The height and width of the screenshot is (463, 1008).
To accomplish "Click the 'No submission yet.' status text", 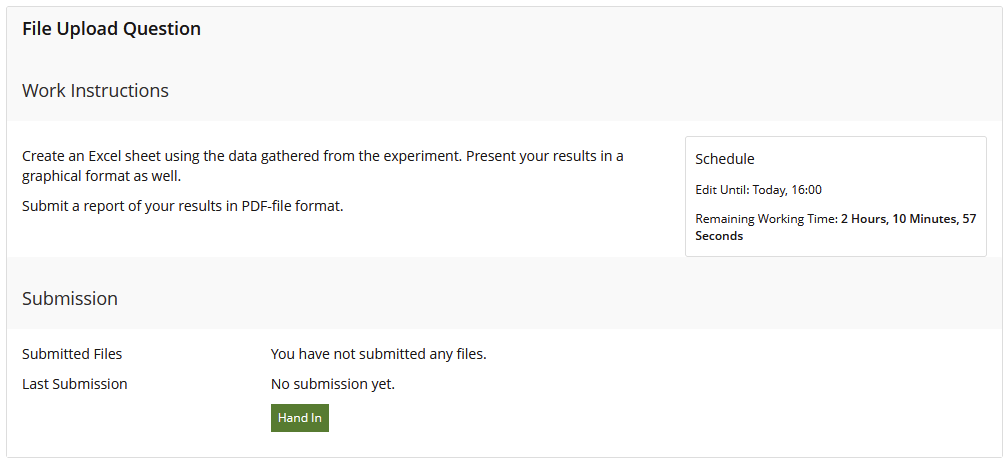I will [x=332, y=384].
